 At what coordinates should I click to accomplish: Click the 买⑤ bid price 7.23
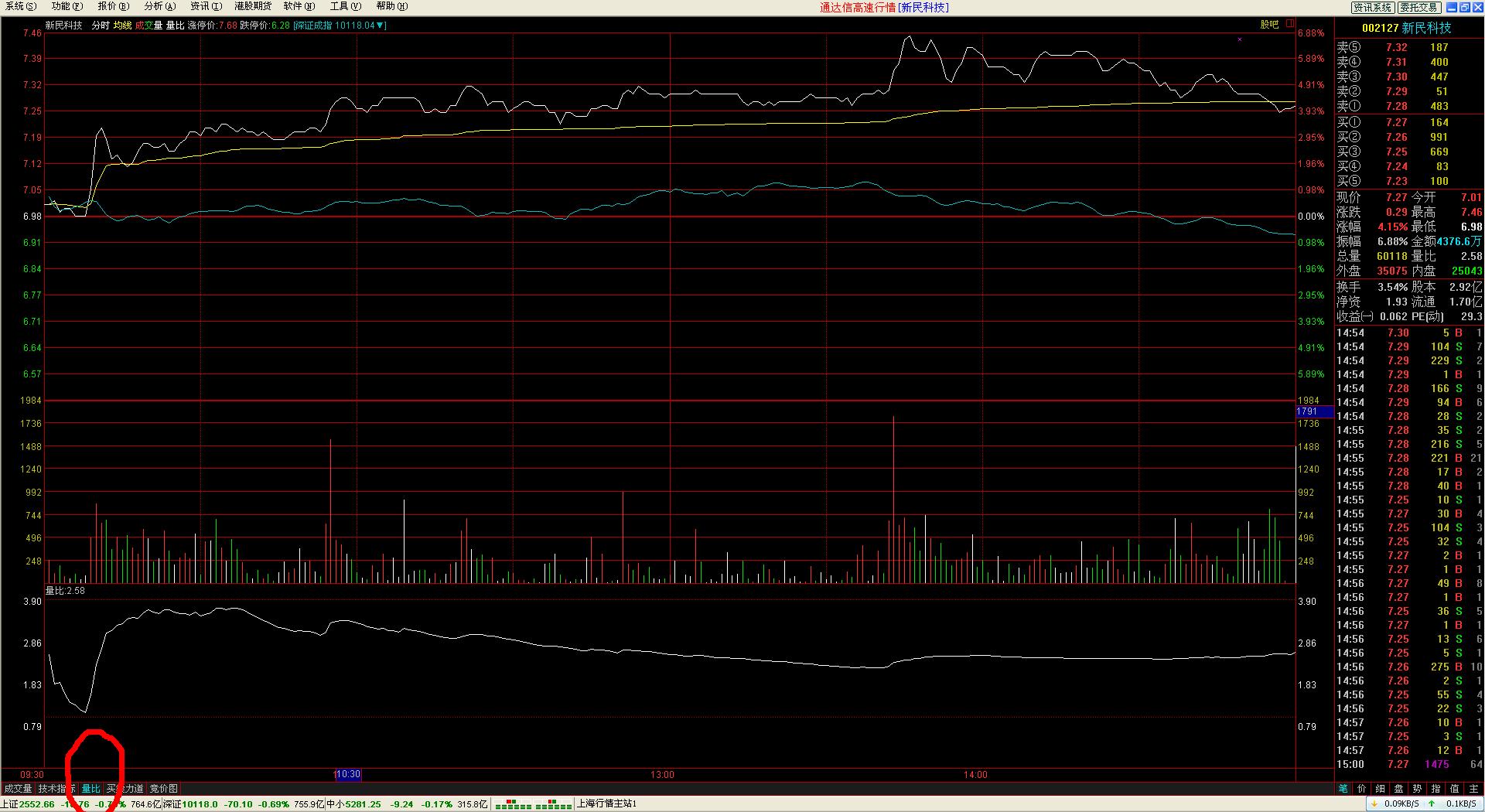pos(1397,181)
